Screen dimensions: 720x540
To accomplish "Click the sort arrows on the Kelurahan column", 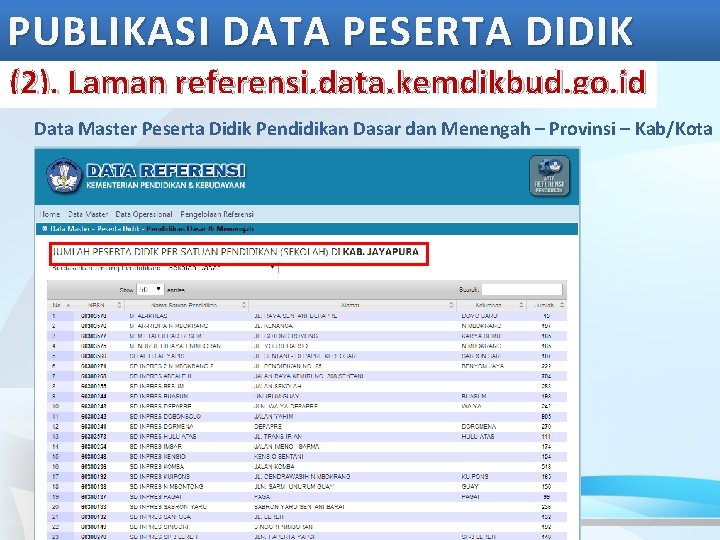I will coord(521,305).
